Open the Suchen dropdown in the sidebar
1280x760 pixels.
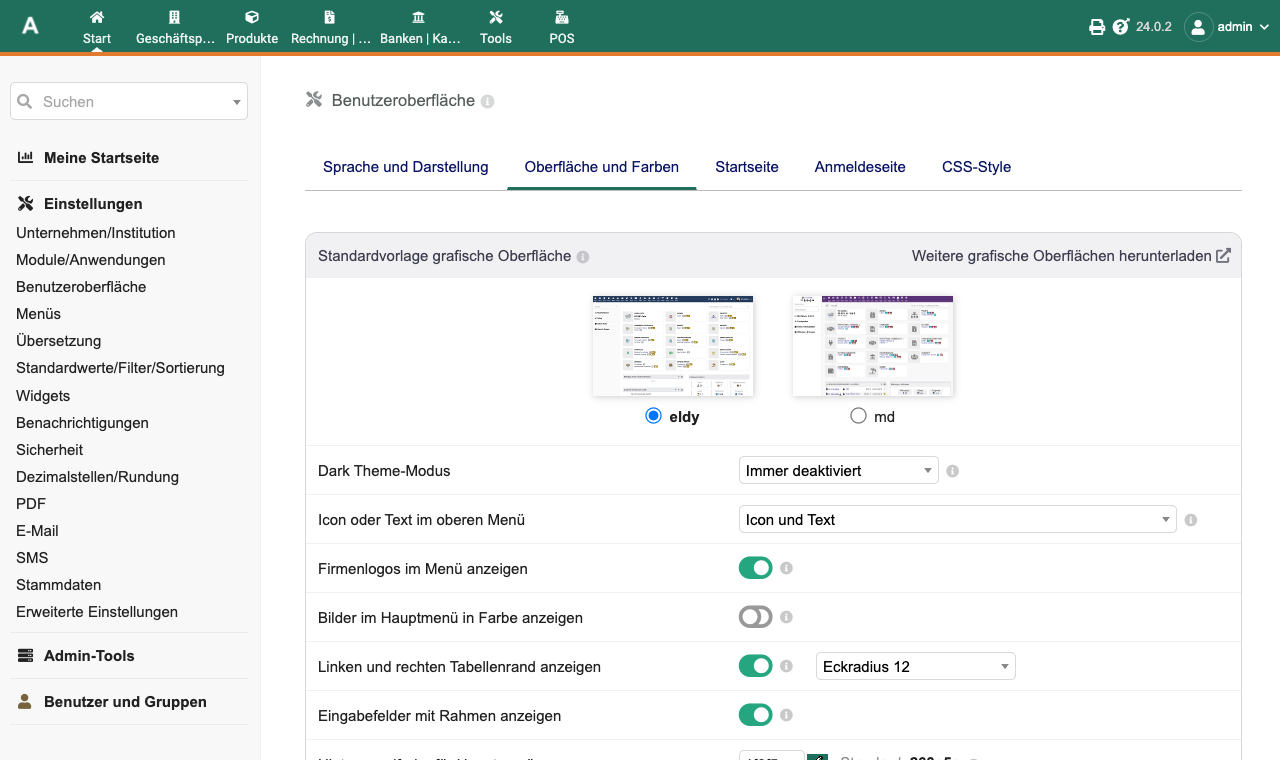tap(129, 101)
